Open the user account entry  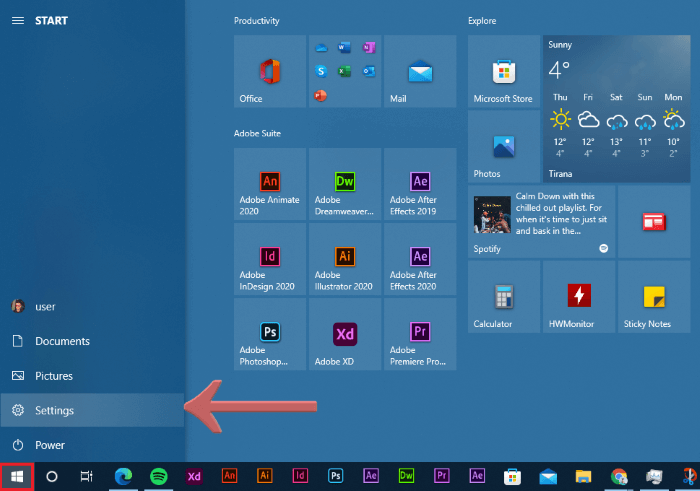click(x=92, y=306)
